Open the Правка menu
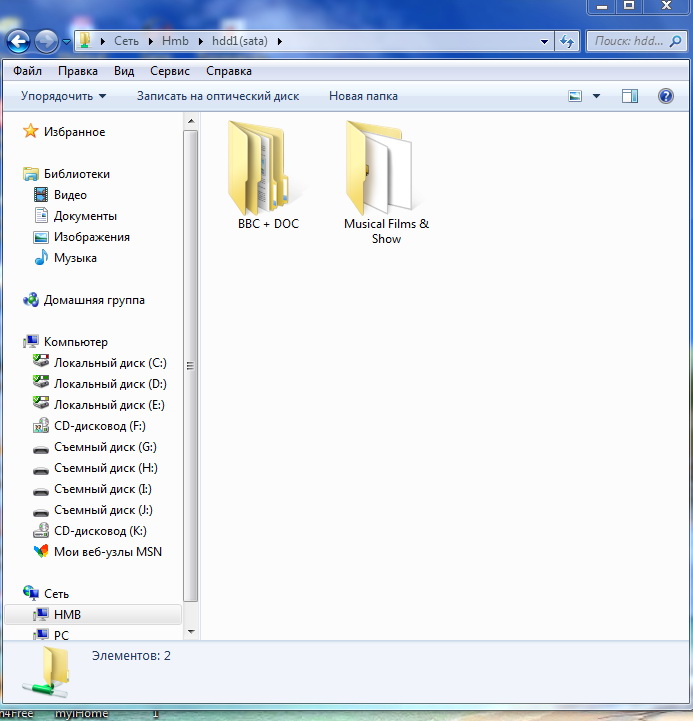This screenshot has width=693, height=721. coord(78,71)
